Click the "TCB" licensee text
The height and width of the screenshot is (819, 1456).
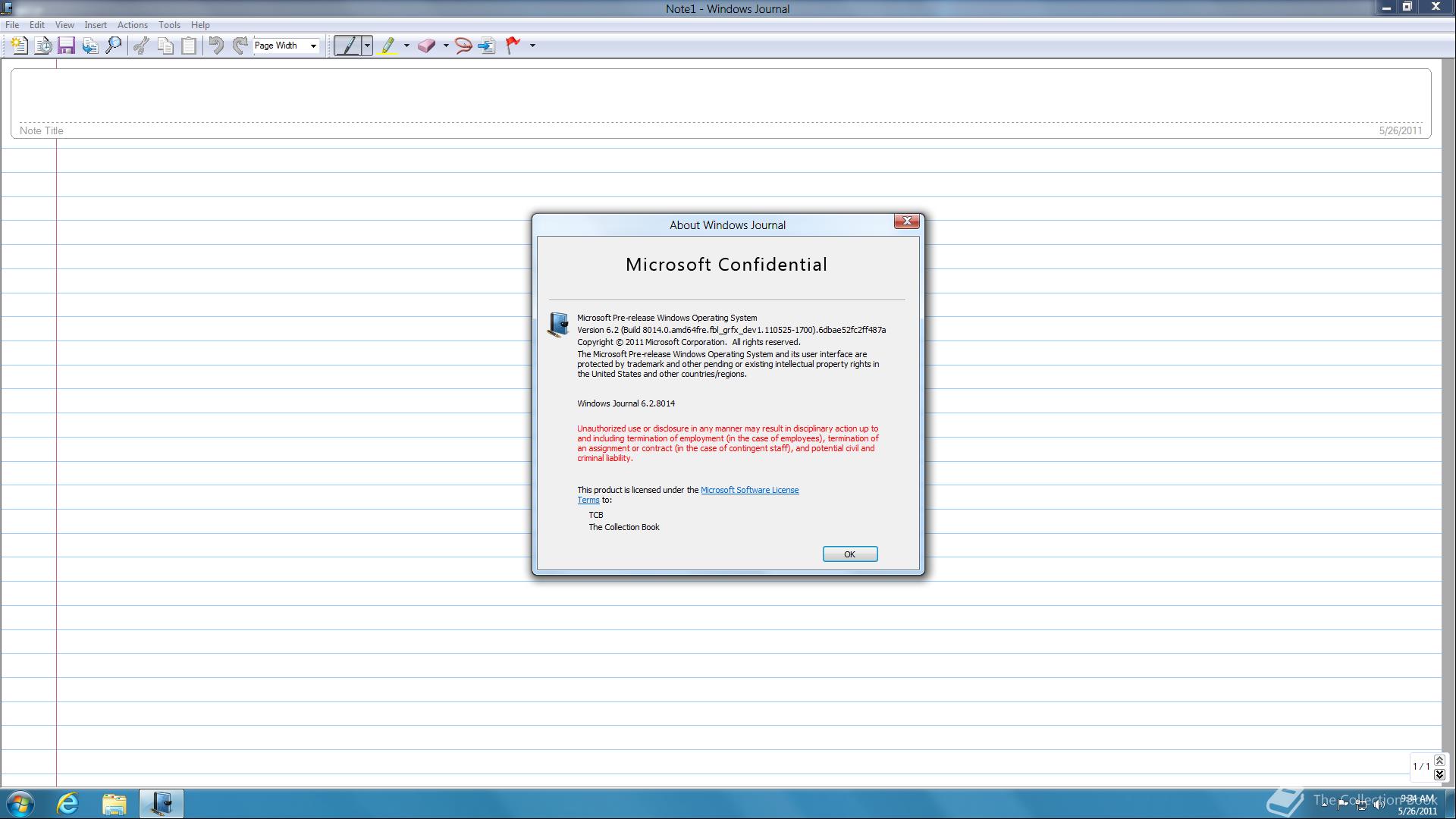click(596, 515)
